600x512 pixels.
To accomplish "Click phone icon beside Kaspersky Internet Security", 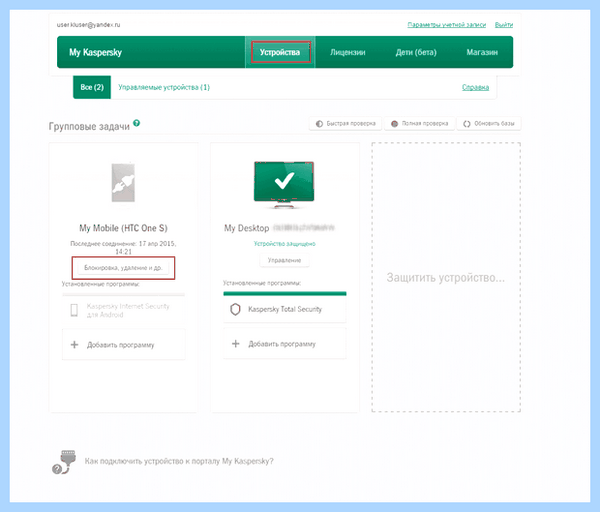I will click(74, 310).
